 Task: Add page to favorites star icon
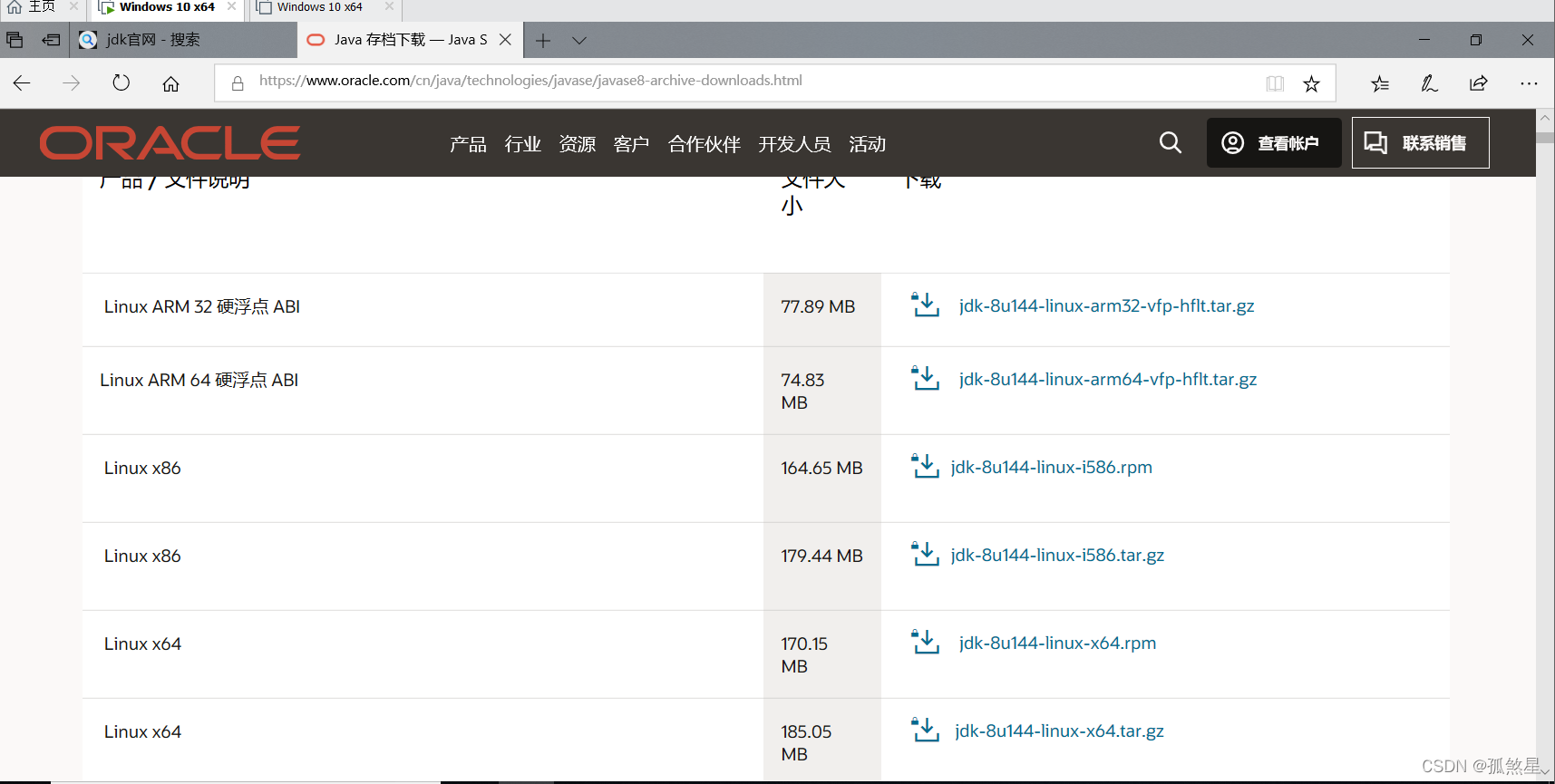point(1311,84)
